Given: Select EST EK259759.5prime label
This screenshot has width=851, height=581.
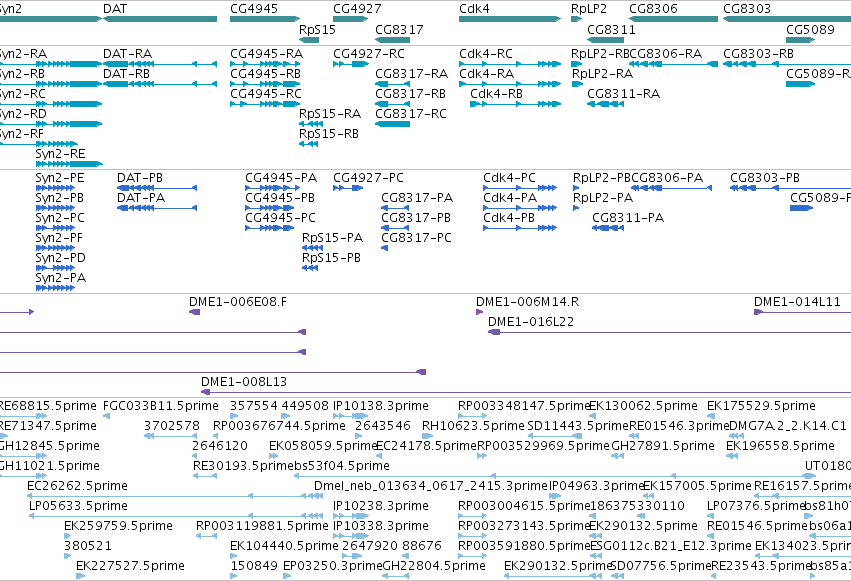Looking at the screenshot, I should point(118,526).
